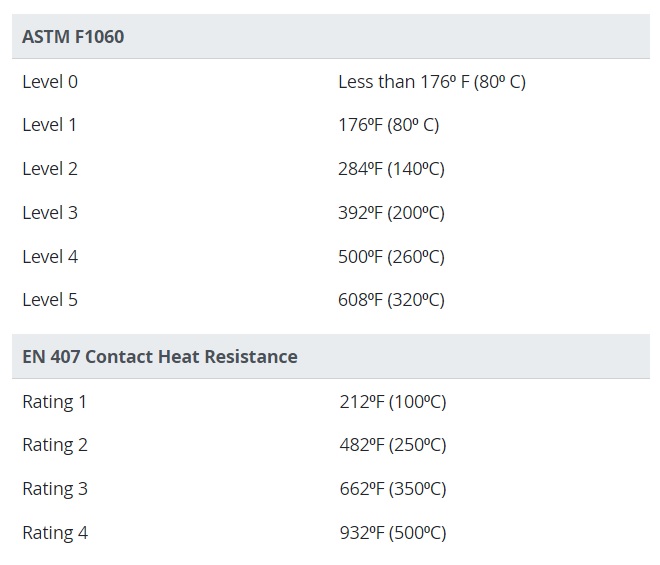Viewport: 660px width, 565px height.
Task: Click the Level 1 row label
Action: pyautogui.click(x=50, y=125)
